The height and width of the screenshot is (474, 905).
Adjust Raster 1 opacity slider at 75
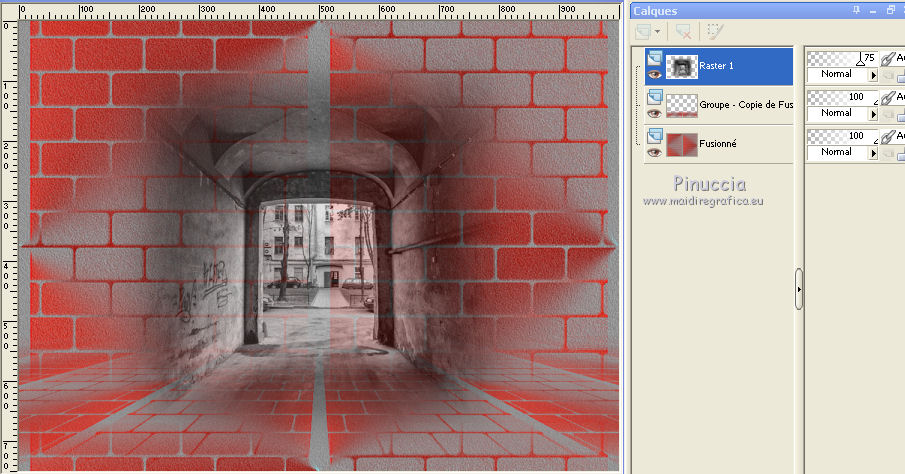[843, 58]
